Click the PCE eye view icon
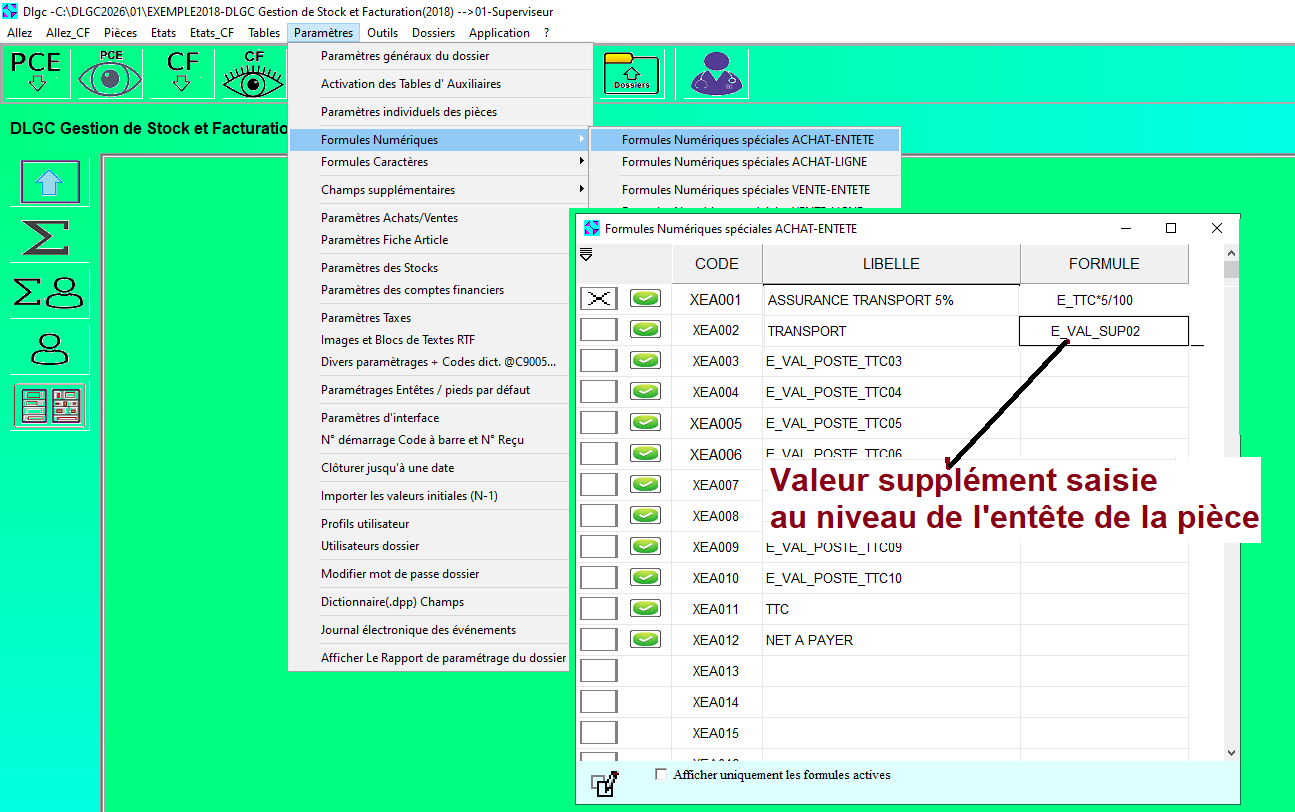Image resolution: width=1295 pixels, height=812 pixels. [110, 73]
